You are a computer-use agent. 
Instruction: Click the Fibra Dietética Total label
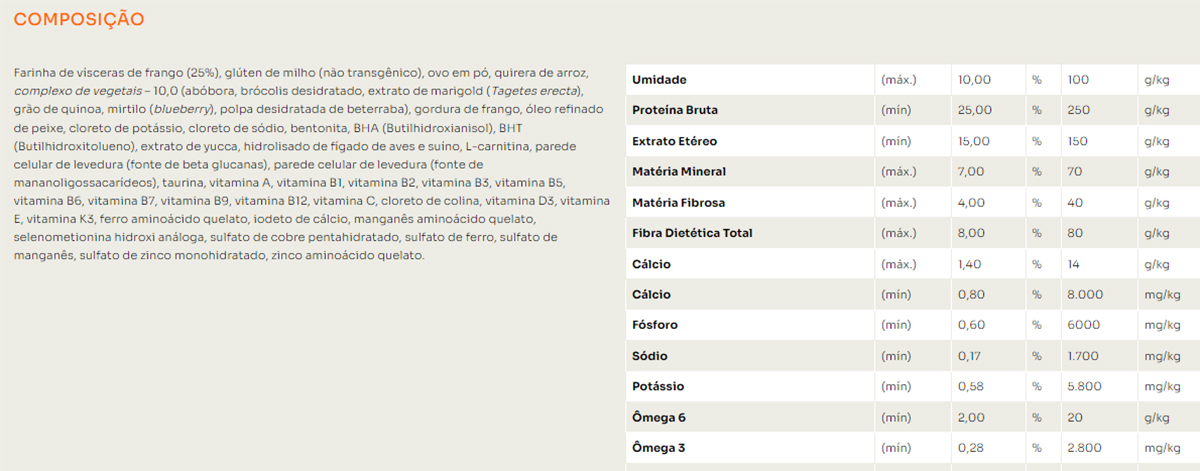tap(692, 233)
